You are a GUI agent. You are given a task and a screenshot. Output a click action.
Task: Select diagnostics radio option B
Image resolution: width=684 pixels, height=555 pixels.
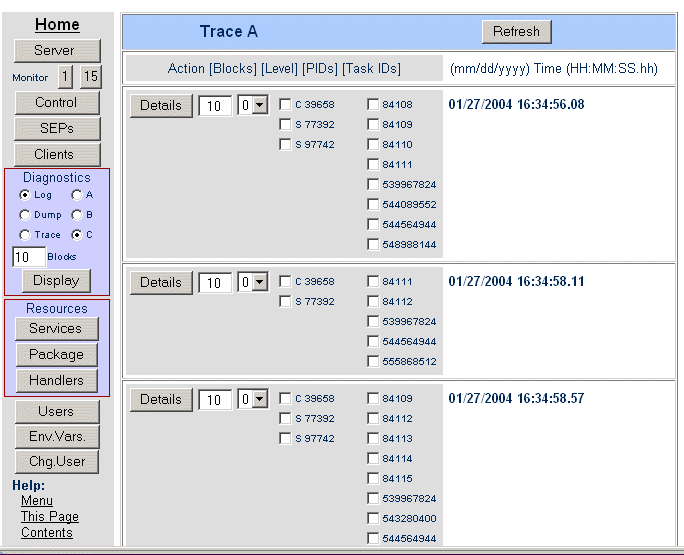tap(76, 215)
